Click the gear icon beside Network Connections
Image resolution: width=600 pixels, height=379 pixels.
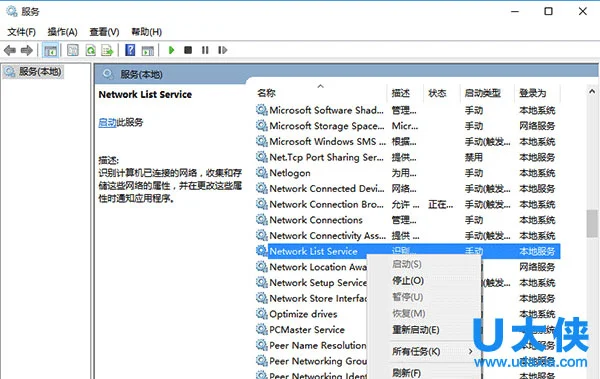pos(262,220)
